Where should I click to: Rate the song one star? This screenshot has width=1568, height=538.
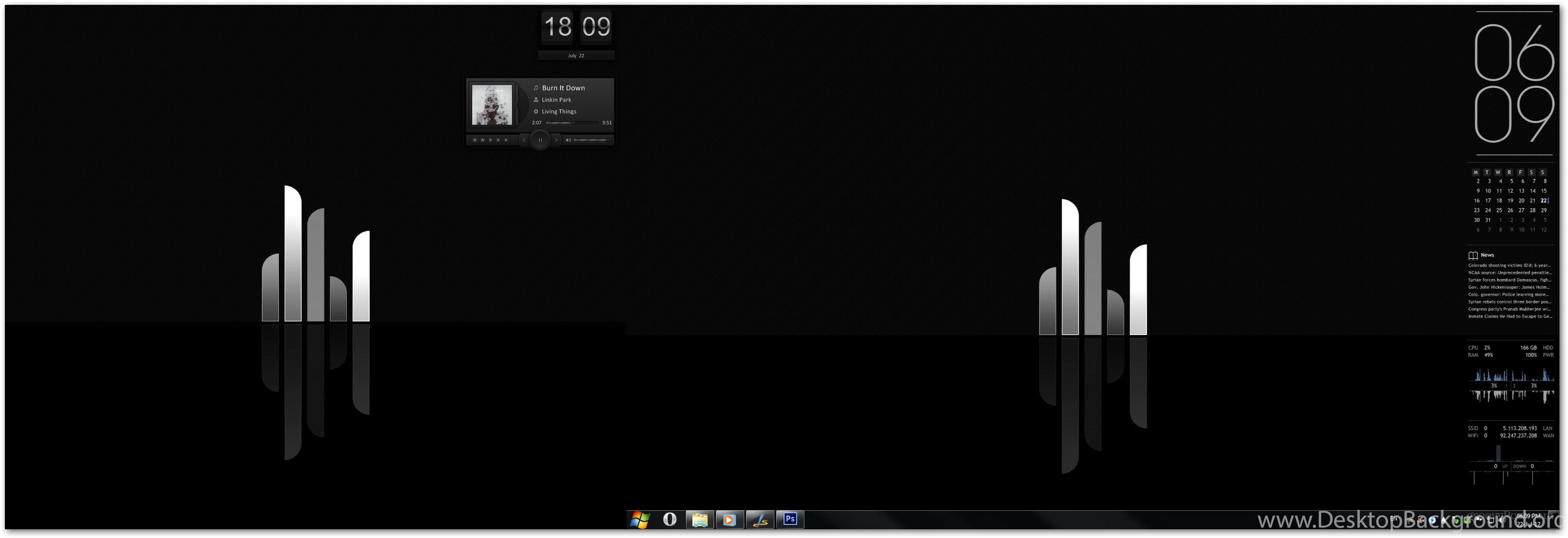tap(475, 140)
